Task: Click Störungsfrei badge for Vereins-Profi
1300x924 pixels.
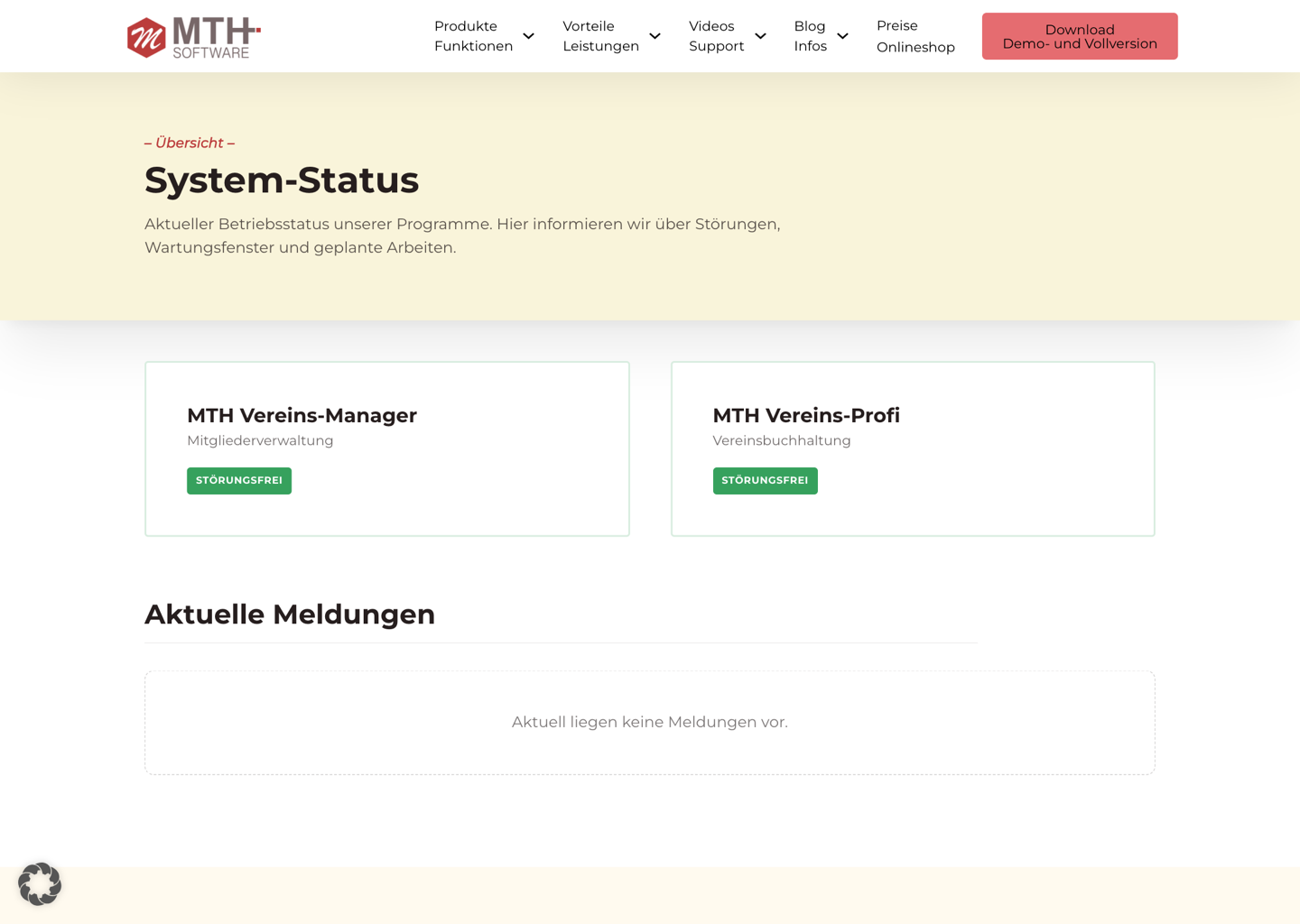Action: (x=766, y=481)
